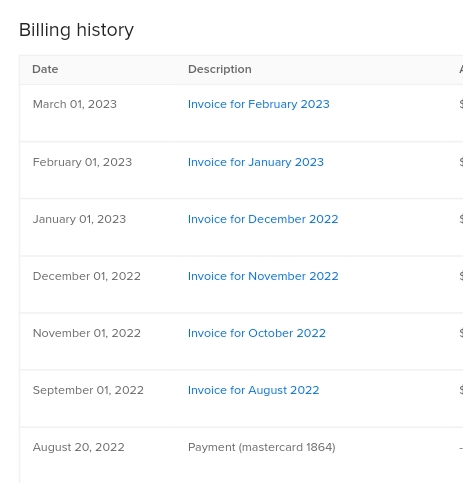Image resolution: width=463 pixels, height=483 pixels.
Task: Open Invoice for January 2023
Action: tap(256, 162)
